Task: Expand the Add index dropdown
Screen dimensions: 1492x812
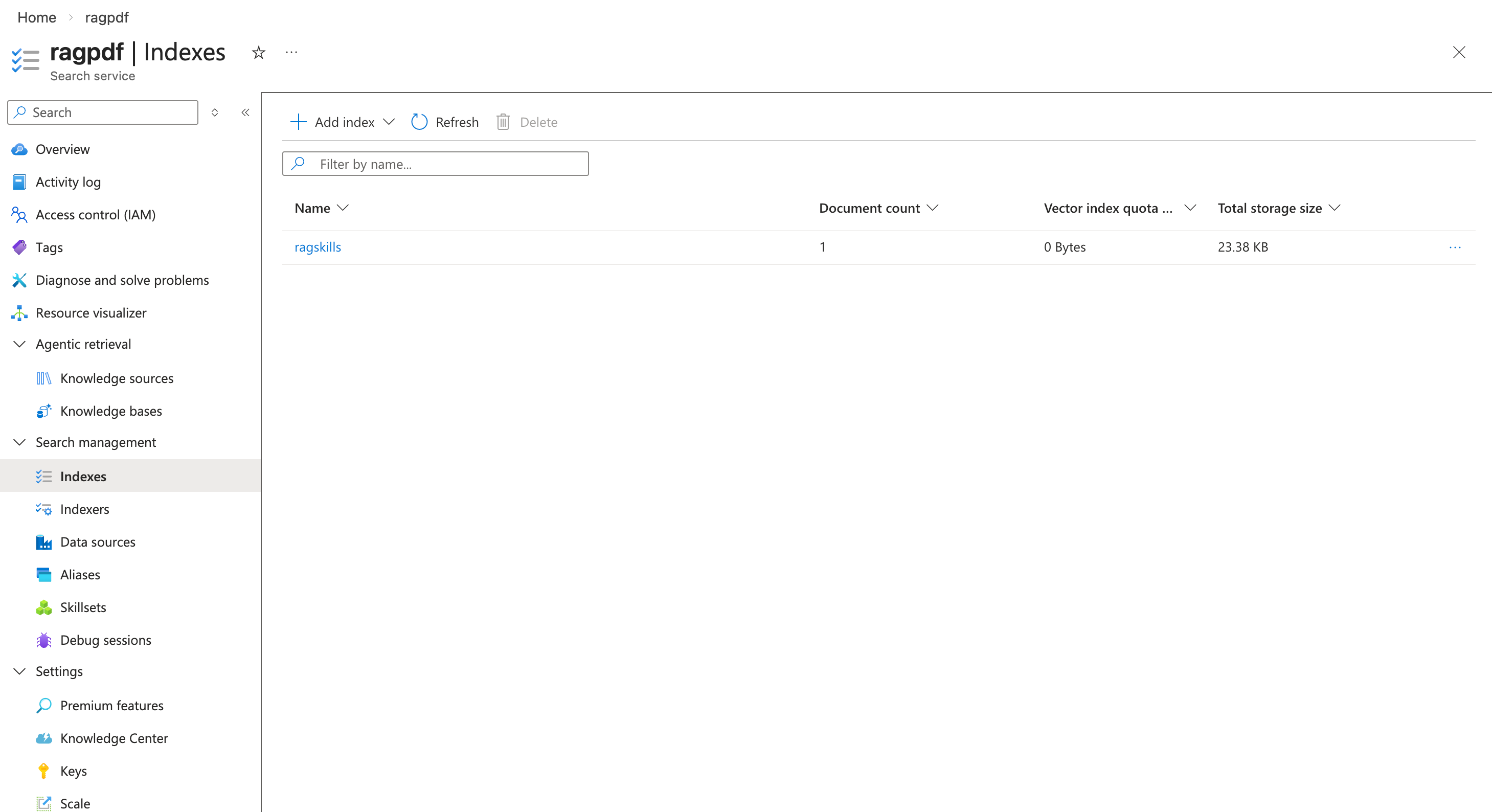Action: [x=389, y=122]
